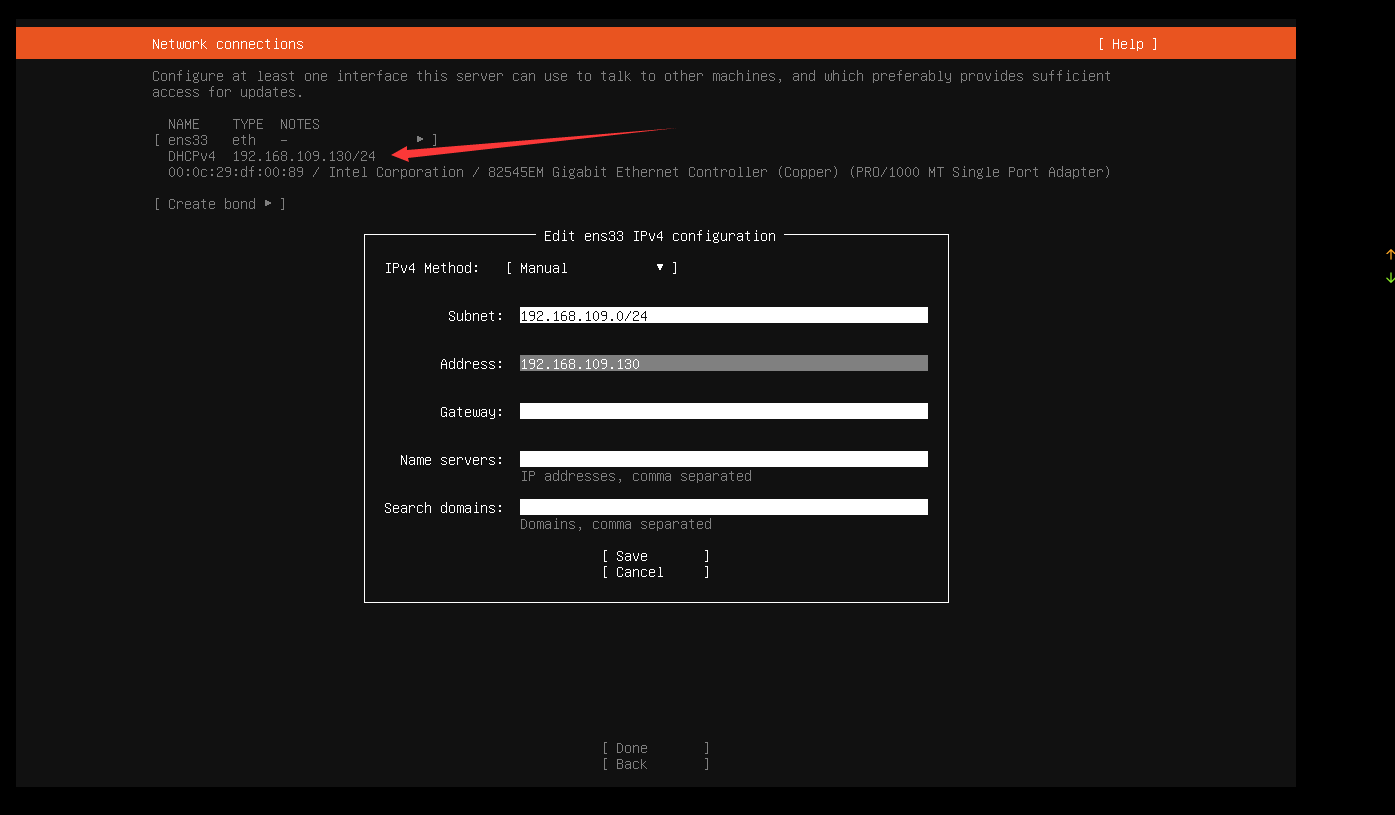Click Done at the bottom
The height and width of the screenshot is (815, 1395).
(x=656, y=748)
